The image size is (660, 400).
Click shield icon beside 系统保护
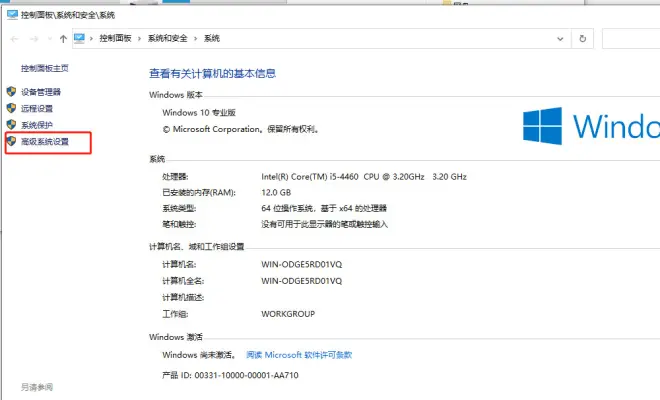click(x=11, y=125)
